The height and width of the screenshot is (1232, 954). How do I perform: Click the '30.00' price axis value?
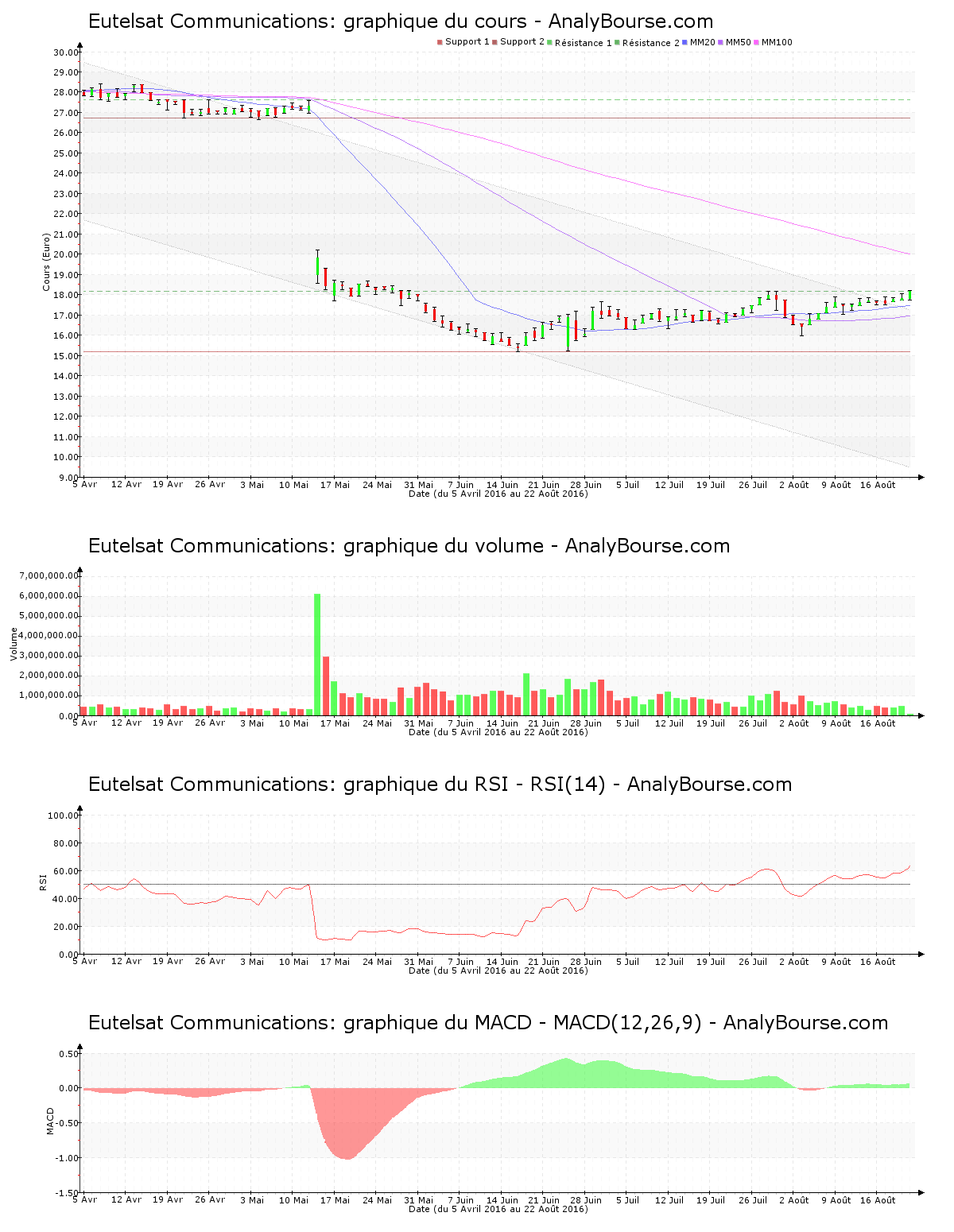point(66,52)
